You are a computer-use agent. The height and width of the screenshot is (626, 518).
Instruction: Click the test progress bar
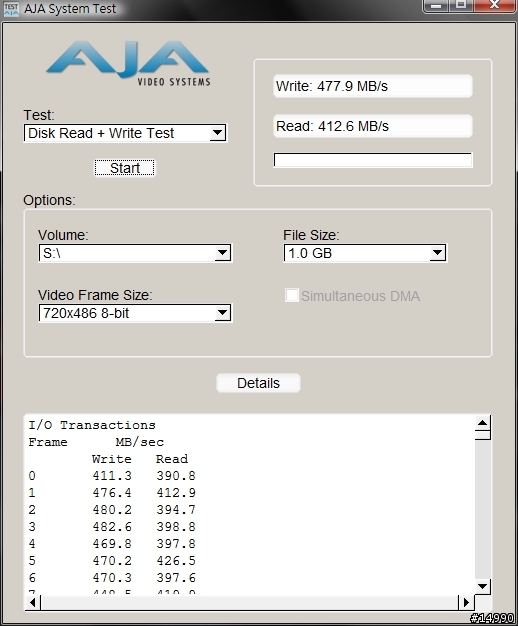coord(373,160)
